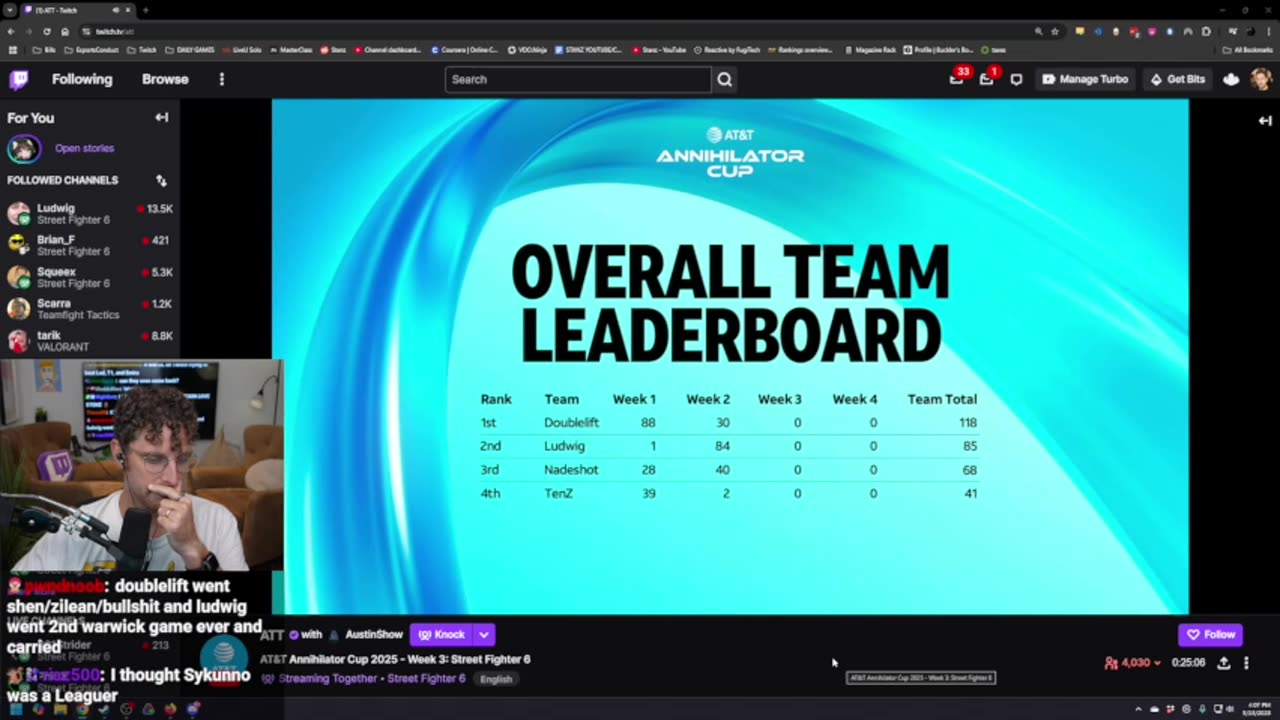The height and width of the screenshot is (720, 1280).
Task: Click the English language tag
Action: [x=496, y=679]
